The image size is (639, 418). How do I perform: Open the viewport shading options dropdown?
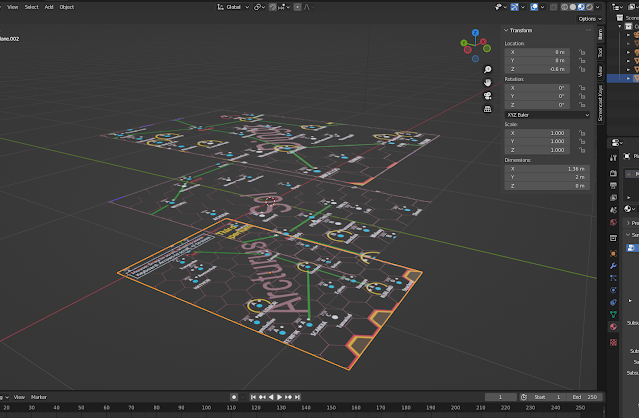pyautogui.click(x=598, y=7)
